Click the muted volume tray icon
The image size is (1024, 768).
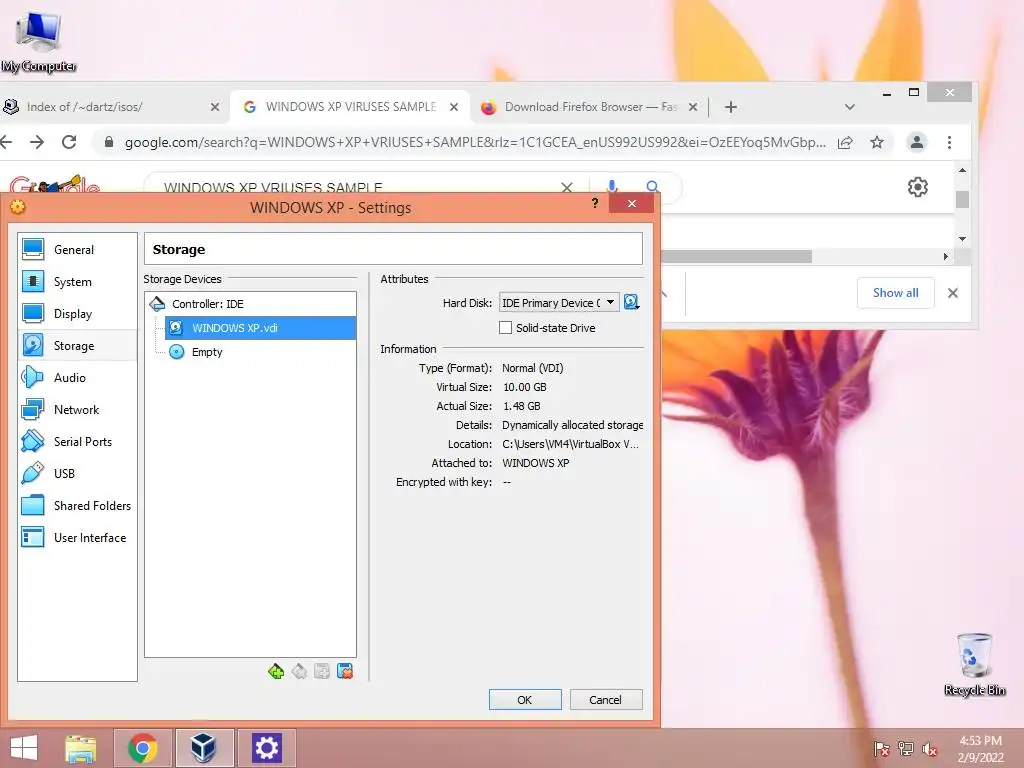(930, 748)
